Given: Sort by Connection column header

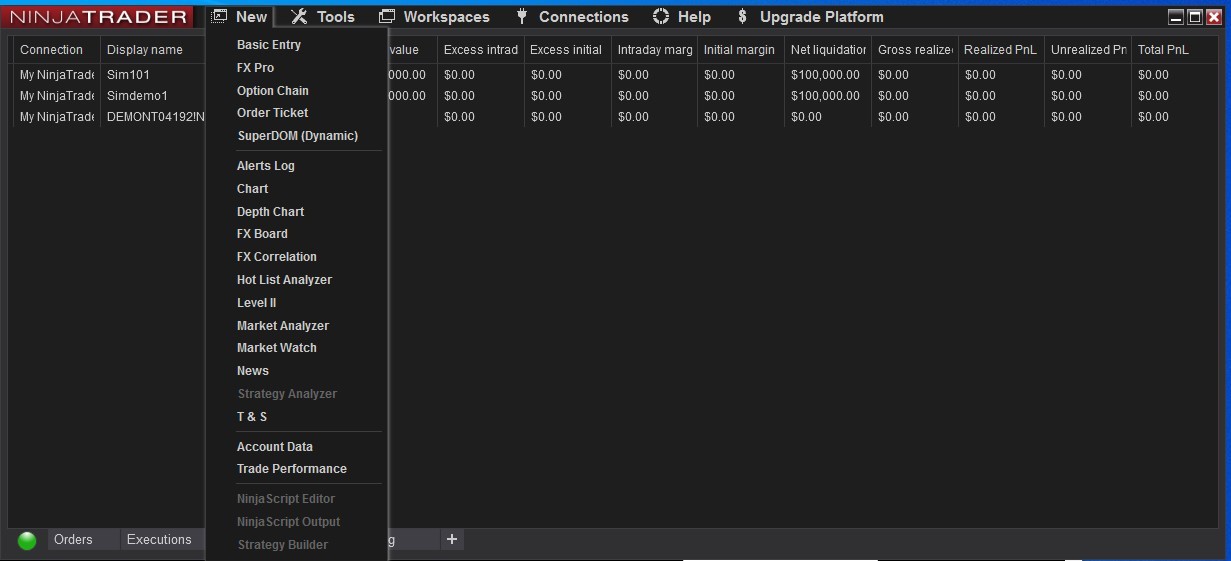Looking at the screenshot, I should point(56,50).
